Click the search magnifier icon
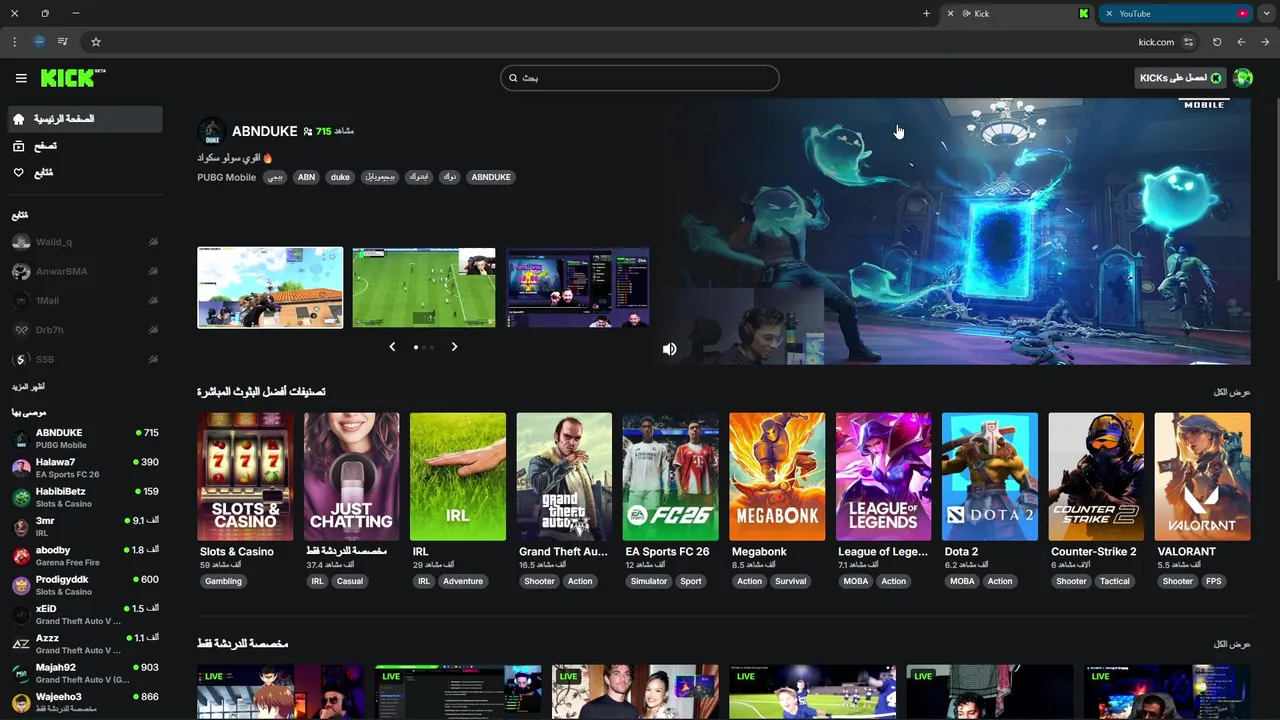 (513, 78)
